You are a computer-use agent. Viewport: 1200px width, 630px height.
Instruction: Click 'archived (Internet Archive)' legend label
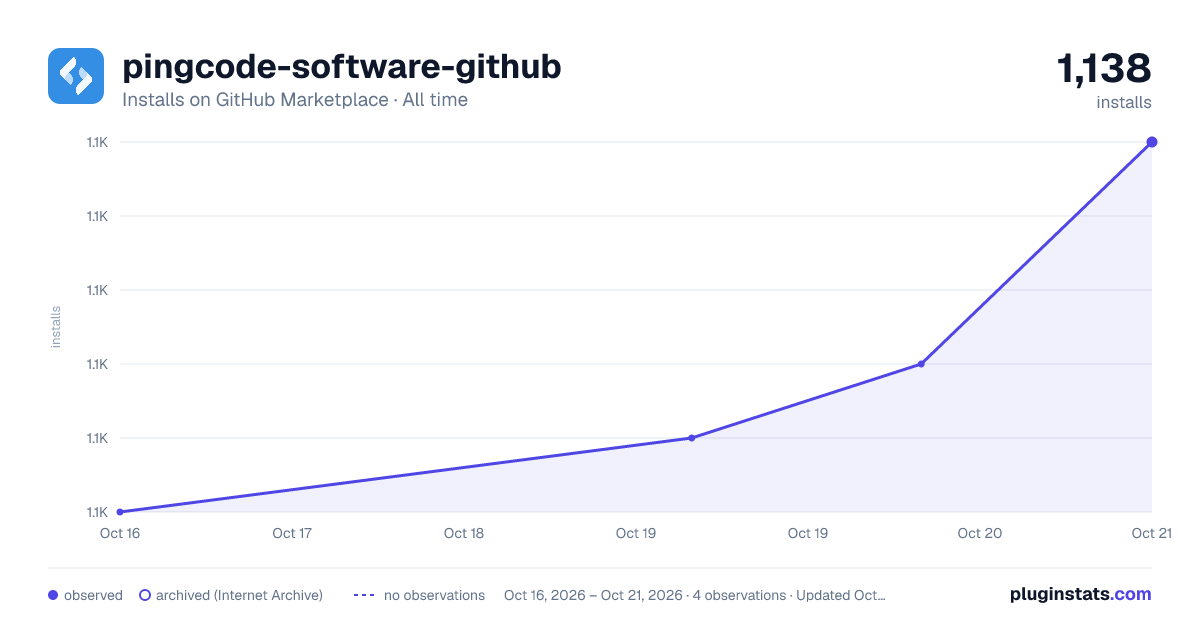click(239, 595)
